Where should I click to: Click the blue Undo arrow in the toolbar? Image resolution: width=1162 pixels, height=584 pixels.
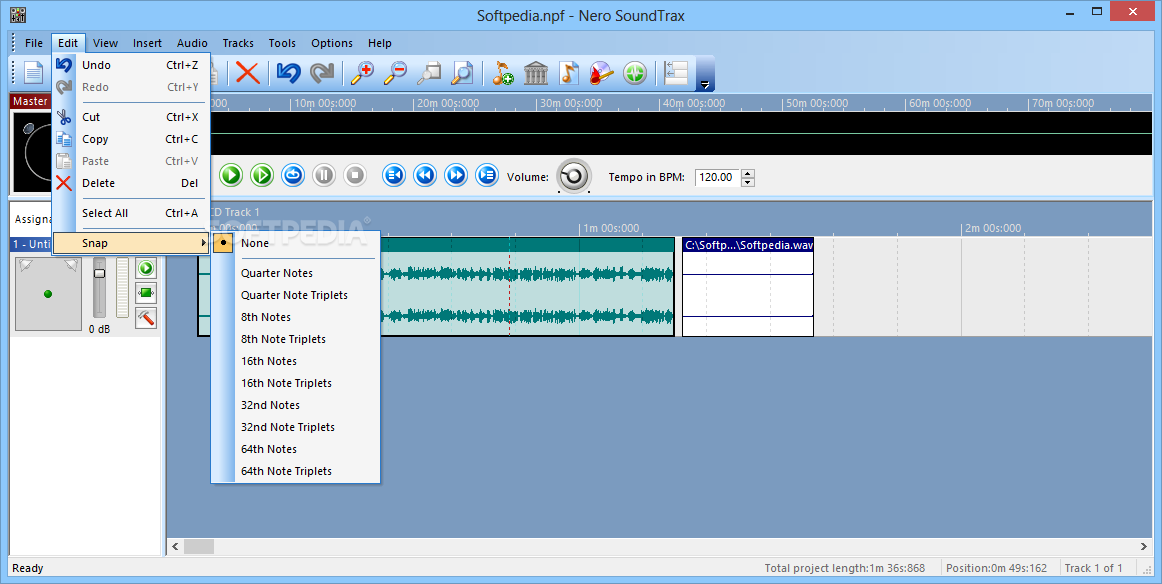(288, 73)
